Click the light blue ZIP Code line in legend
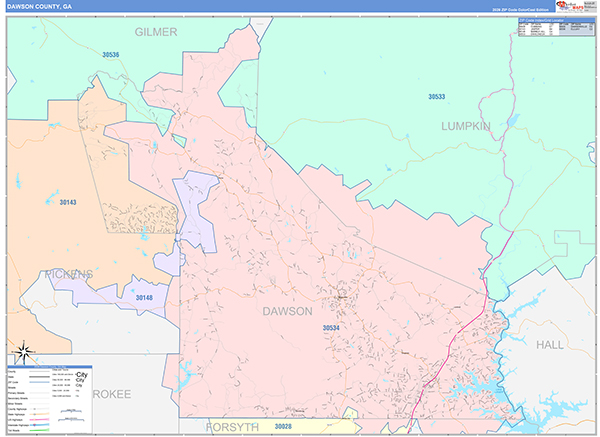Screen dimensions: 600x437 click(39, 382)
